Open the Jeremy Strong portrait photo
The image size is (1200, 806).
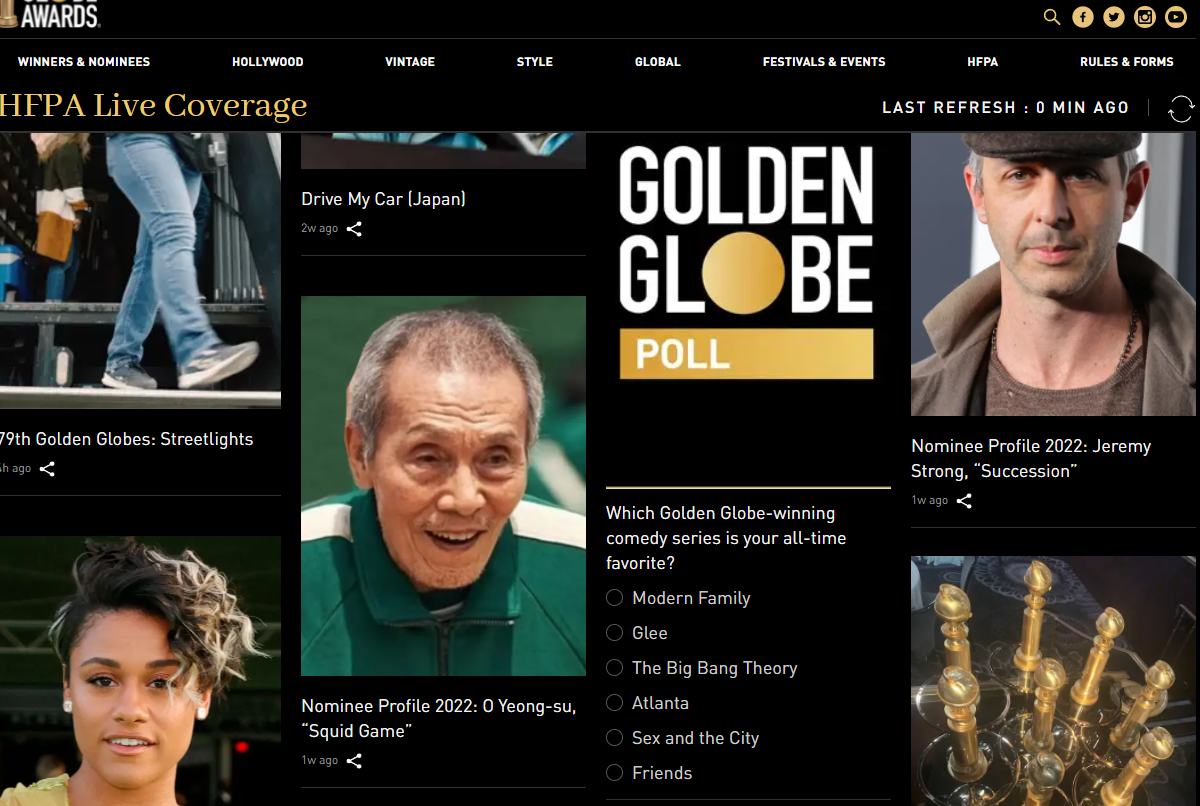click(1053, 274)
